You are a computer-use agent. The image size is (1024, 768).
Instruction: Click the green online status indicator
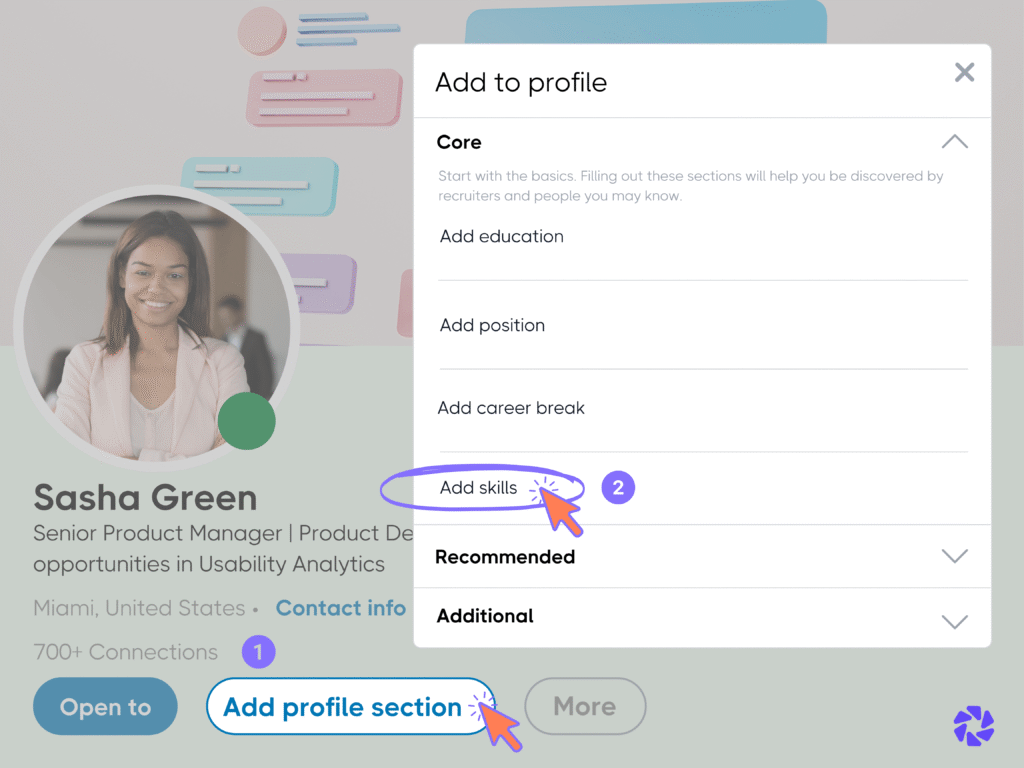click(x=246, y=422)
